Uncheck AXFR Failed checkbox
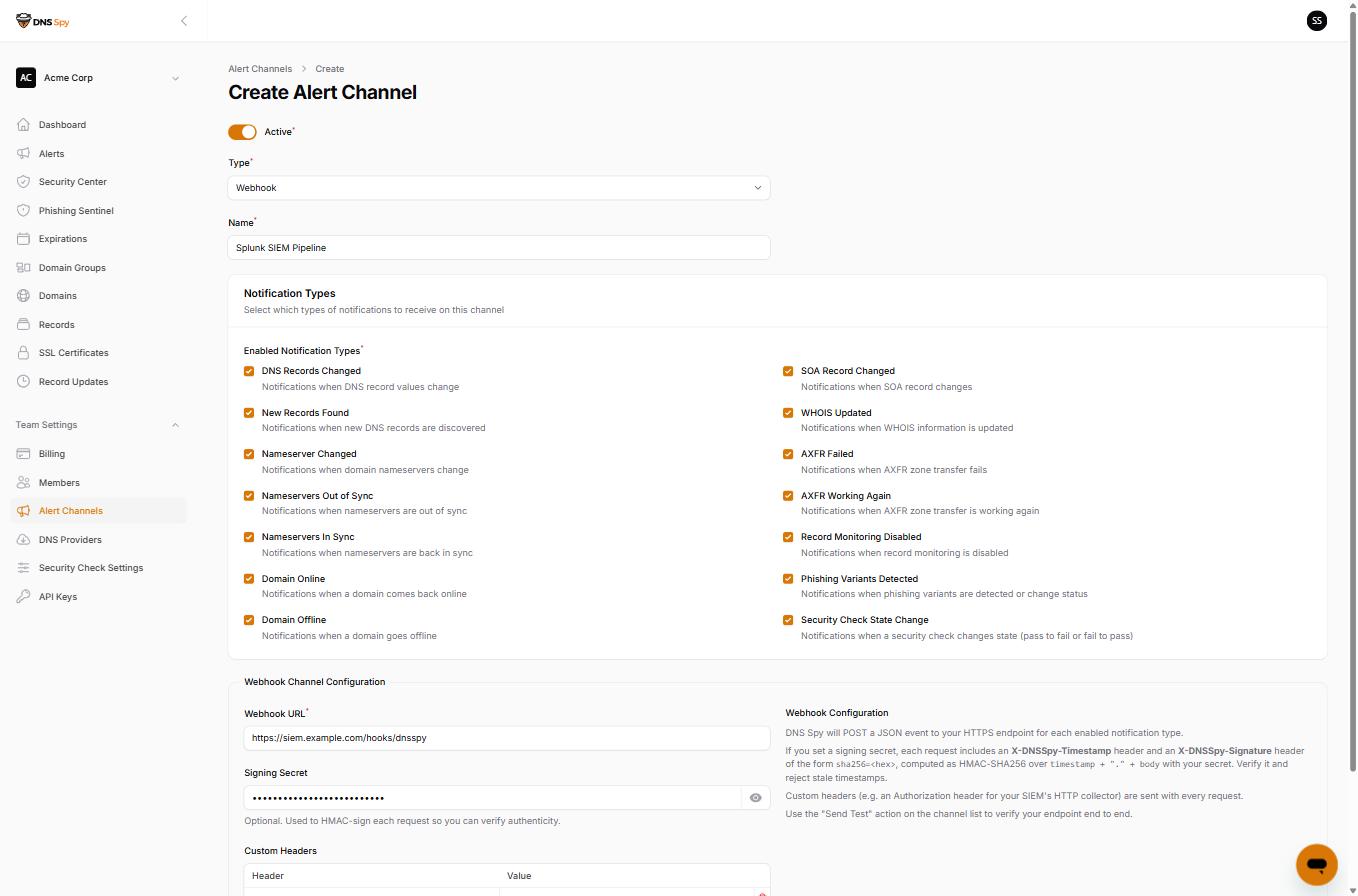This screenshot has height=896, width=1358. point(788,454)
